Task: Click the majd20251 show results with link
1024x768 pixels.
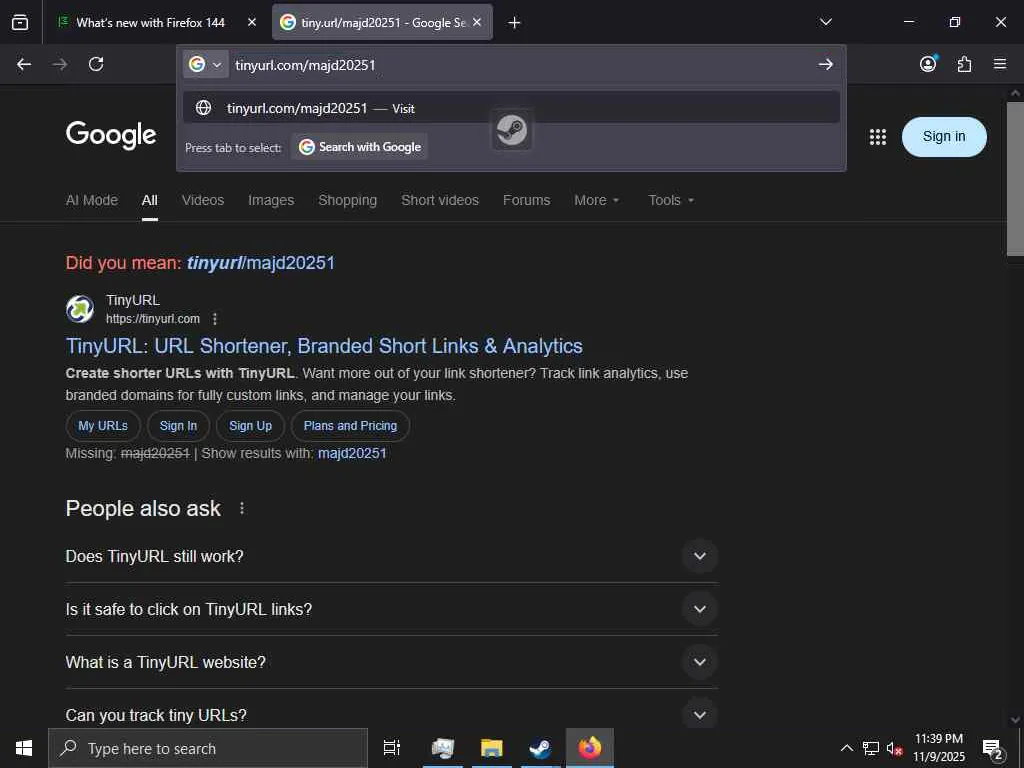Action: click(x=352, y=453)
